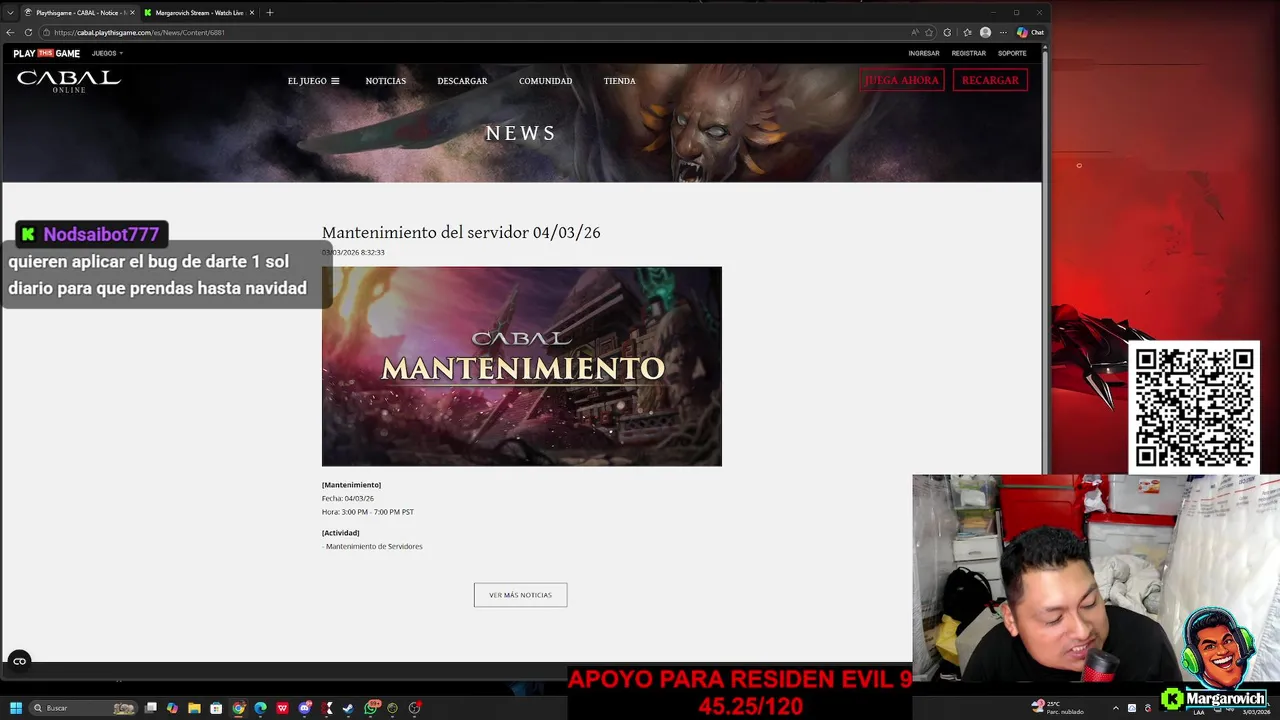
Task: Click the JUEGA AHORA button
Action: pyautogui.click(x=902, y=80)
